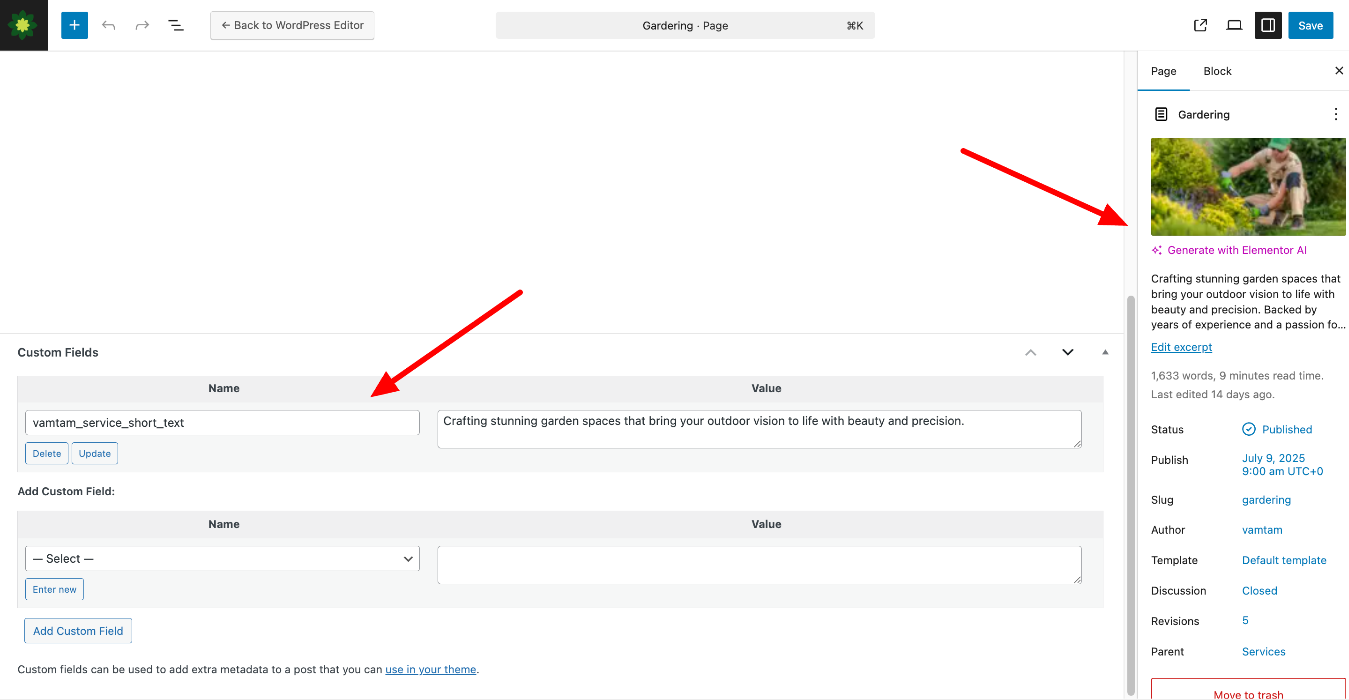
Task: Click the site logo icon
Action: pyautogui.click(x=23, y=25)
